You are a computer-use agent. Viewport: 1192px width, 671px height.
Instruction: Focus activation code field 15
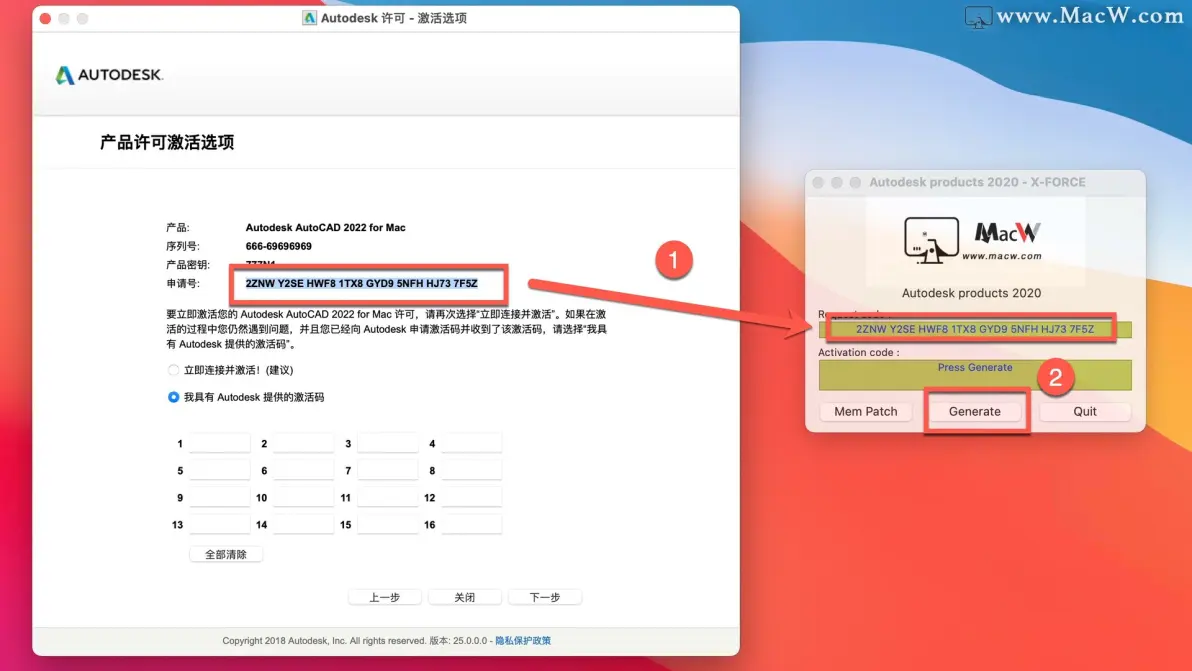pos(388,524)
